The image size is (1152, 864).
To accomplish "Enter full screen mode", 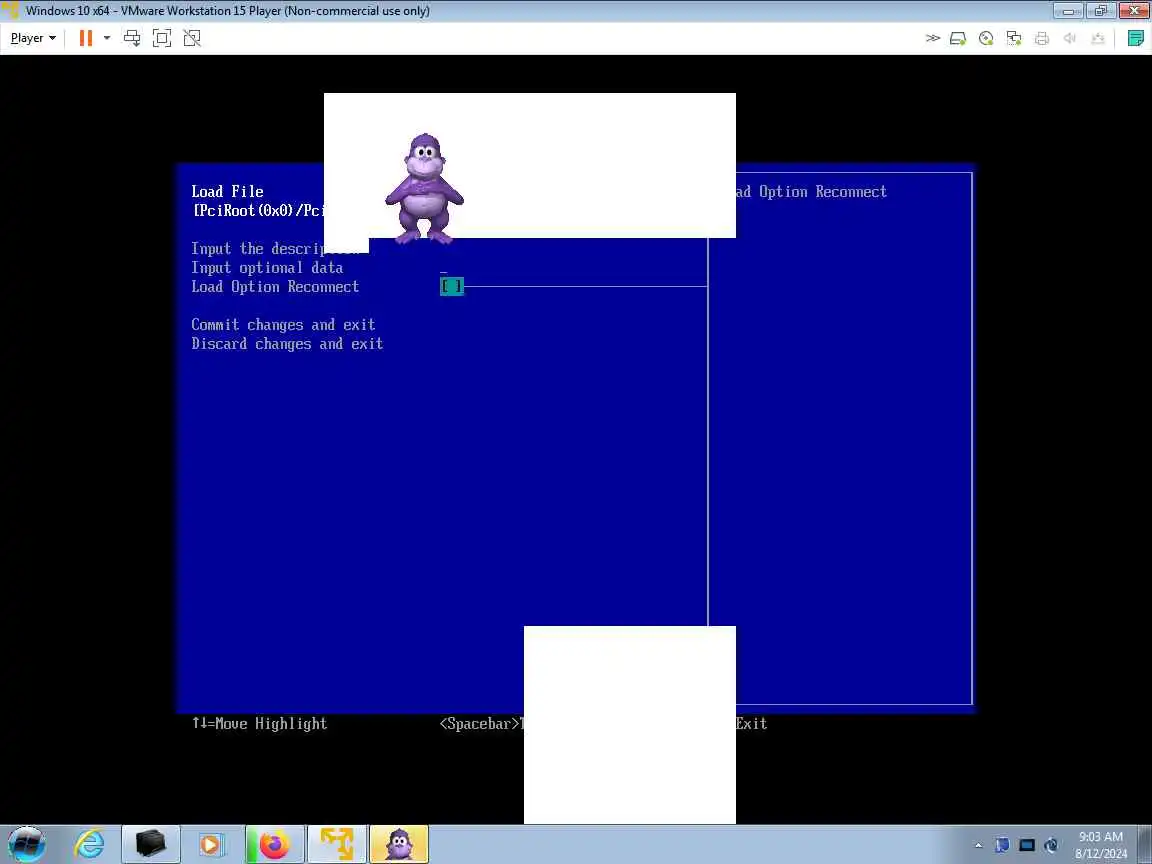I will pos(162,38).
